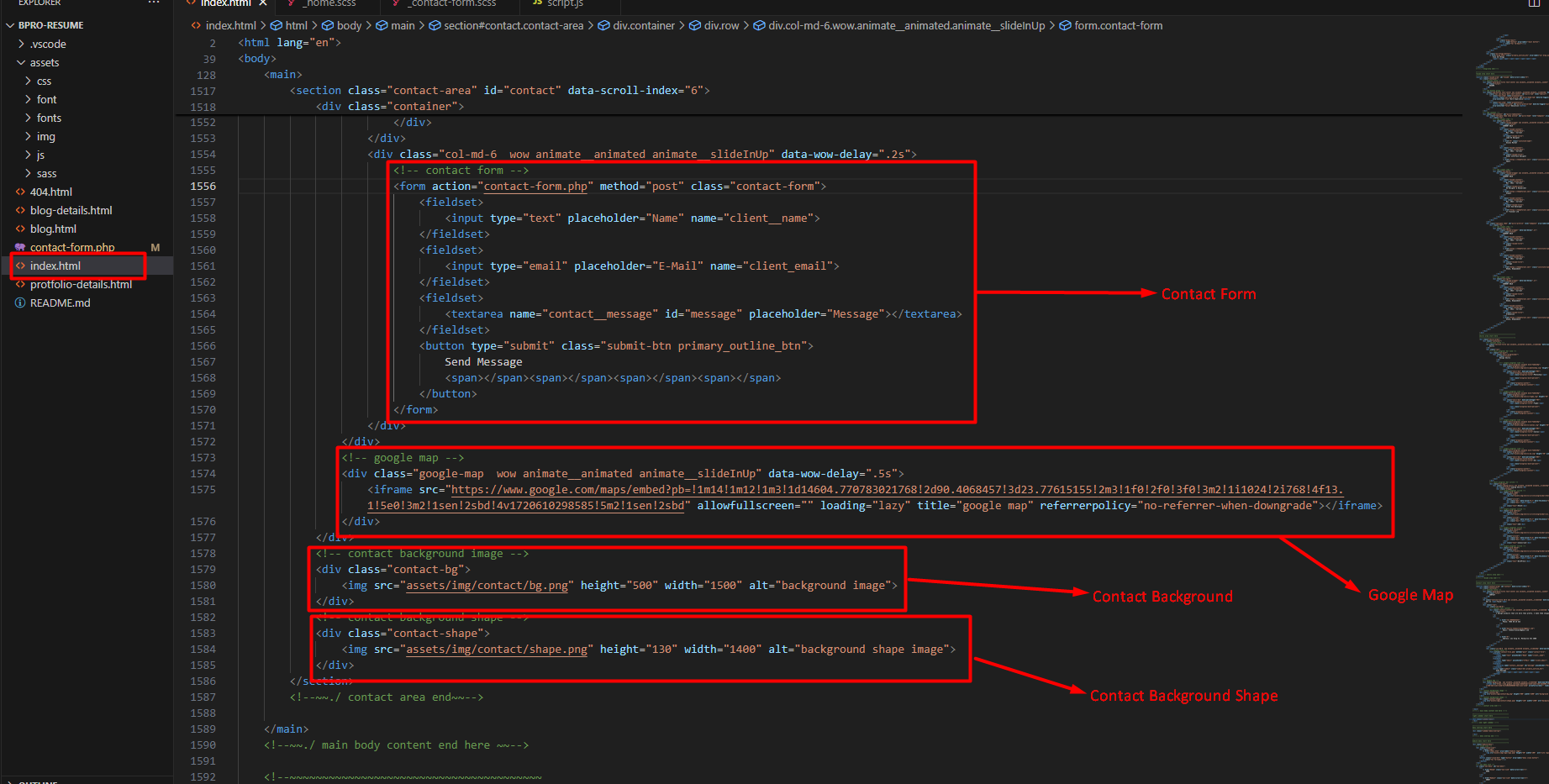This screenshot has width=1549, height=784.
Task: Expand the sass folder
Action: pos(46,173)
